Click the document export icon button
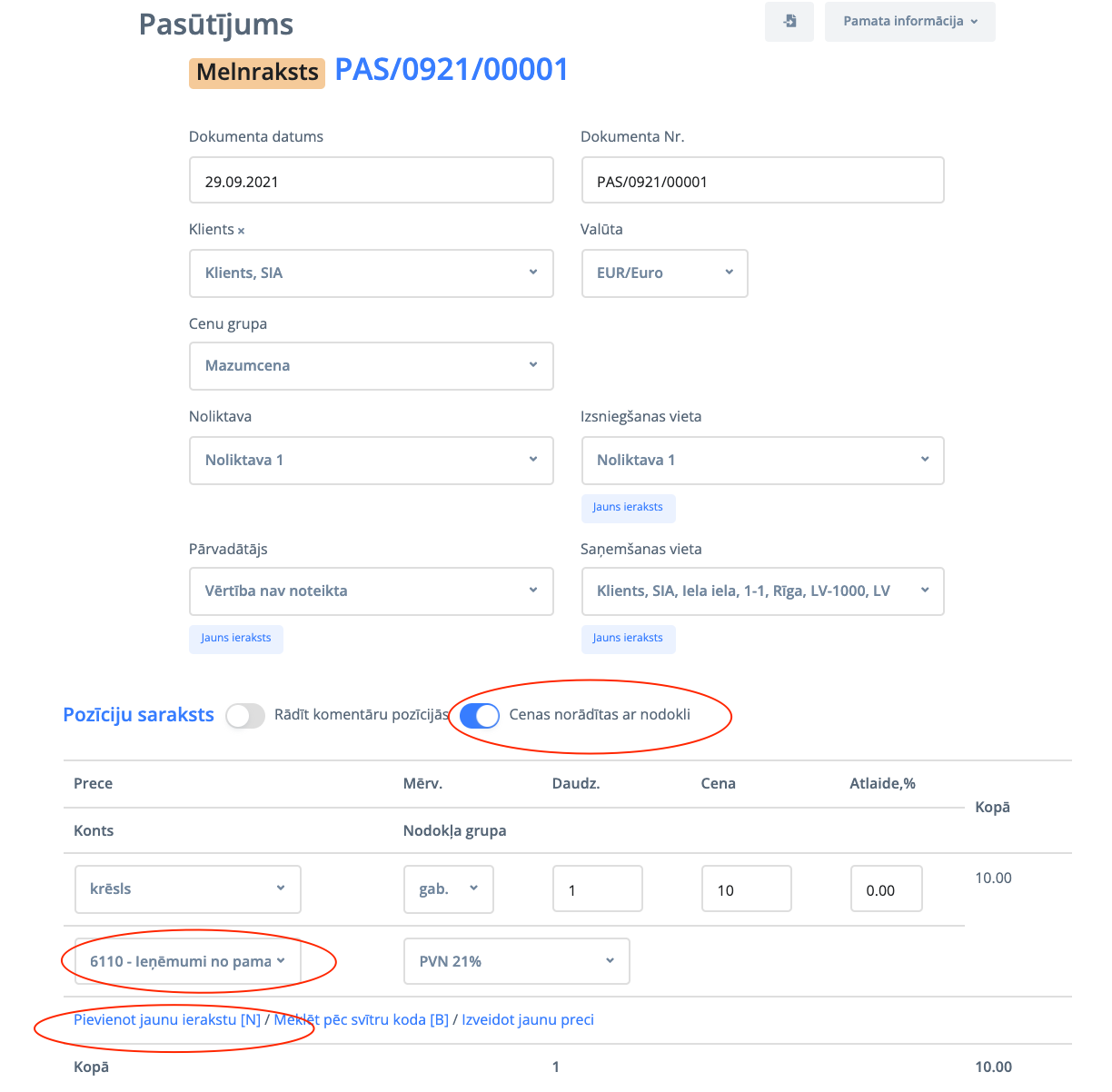Image resolution: width=1112 pixels, height=1092 pixels. tap(789, 21)
